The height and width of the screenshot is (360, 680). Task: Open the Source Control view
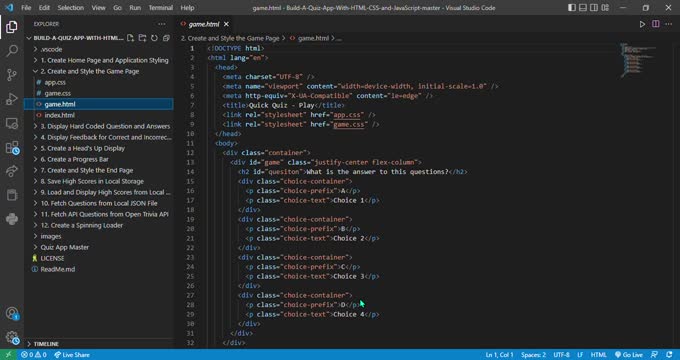(12, 75)
